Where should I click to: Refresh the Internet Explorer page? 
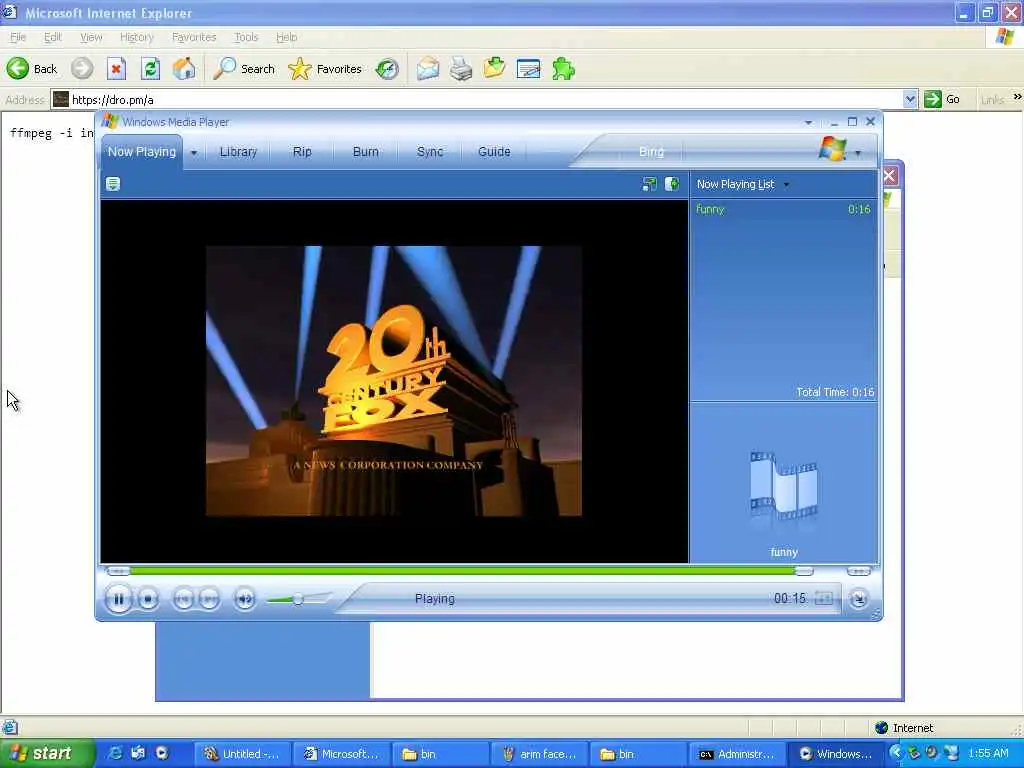point(150,69)
